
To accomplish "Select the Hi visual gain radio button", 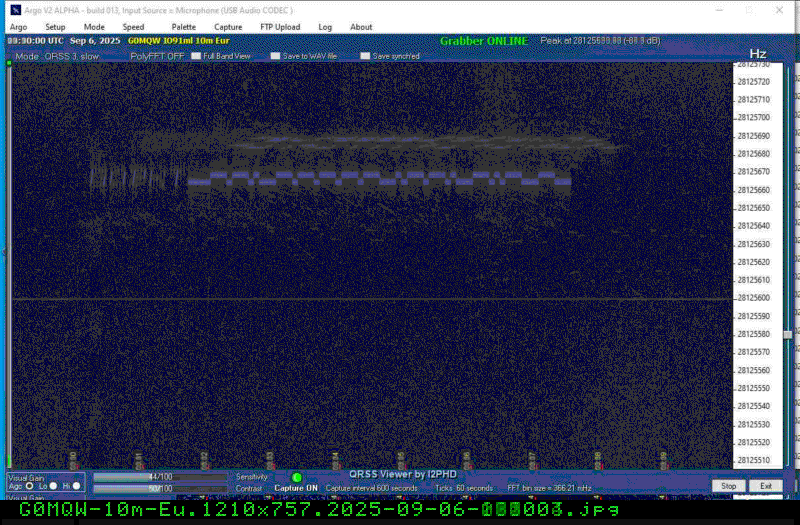I will [77, 486].
